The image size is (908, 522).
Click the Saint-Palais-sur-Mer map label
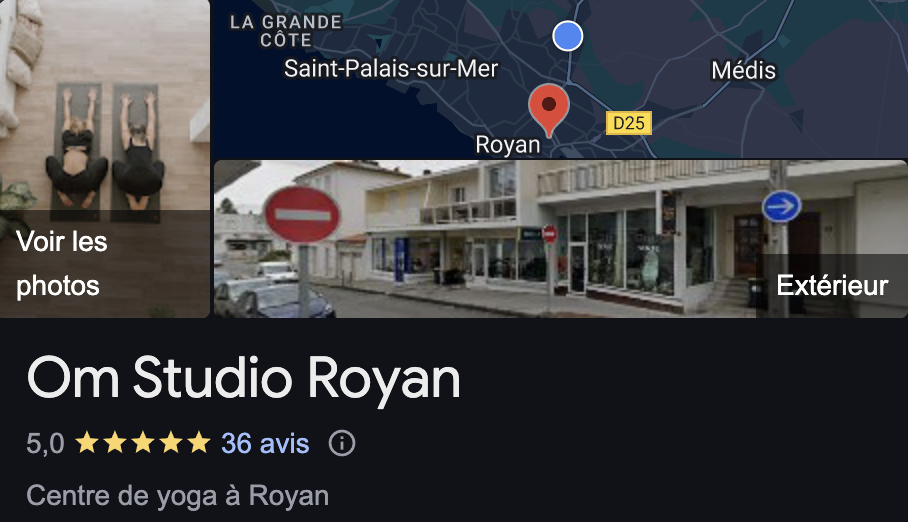[391, 69]
